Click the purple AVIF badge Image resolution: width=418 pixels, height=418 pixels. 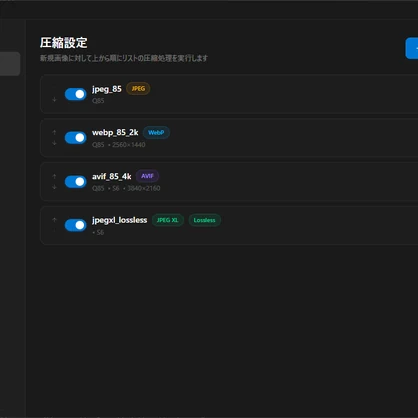pyautogui.click(x=147, y=176)
